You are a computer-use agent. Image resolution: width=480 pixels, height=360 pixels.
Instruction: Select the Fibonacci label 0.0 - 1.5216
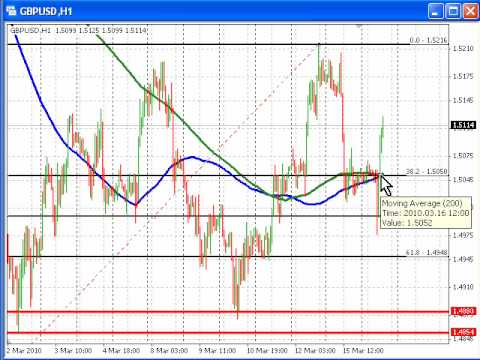tap(428, 40)
